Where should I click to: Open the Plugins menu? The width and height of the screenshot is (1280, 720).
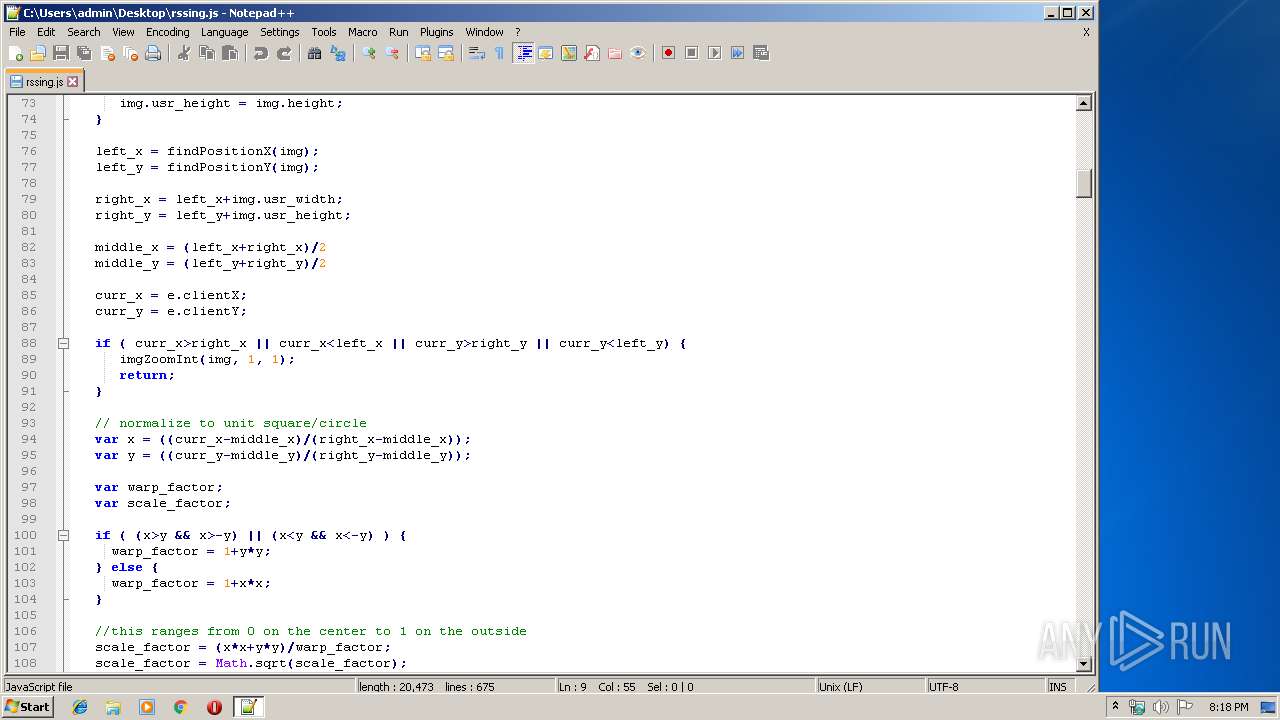pyautogui.click(x=436, y=32)
